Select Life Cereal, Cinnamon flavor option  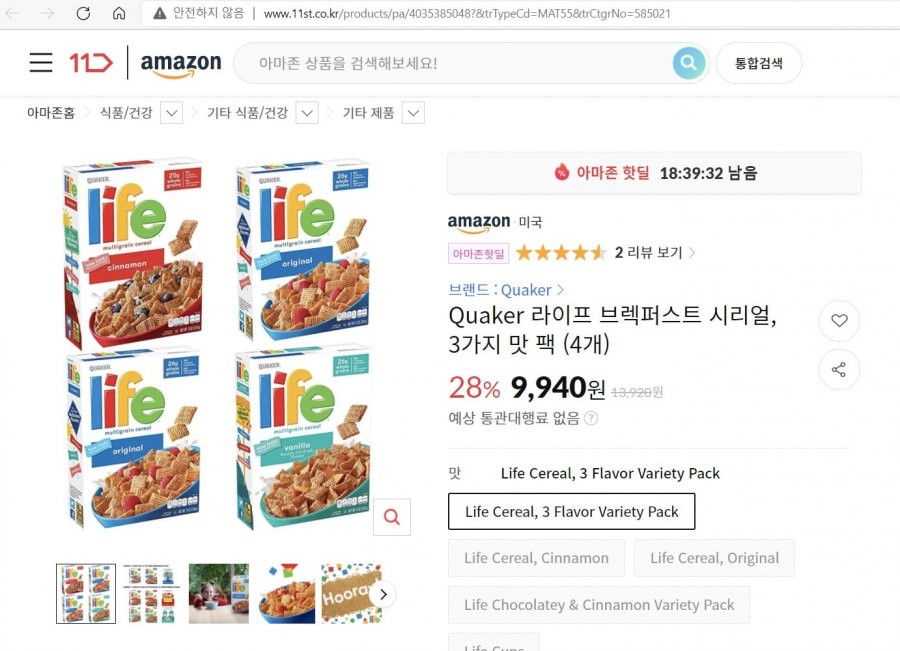click(536, 558)
